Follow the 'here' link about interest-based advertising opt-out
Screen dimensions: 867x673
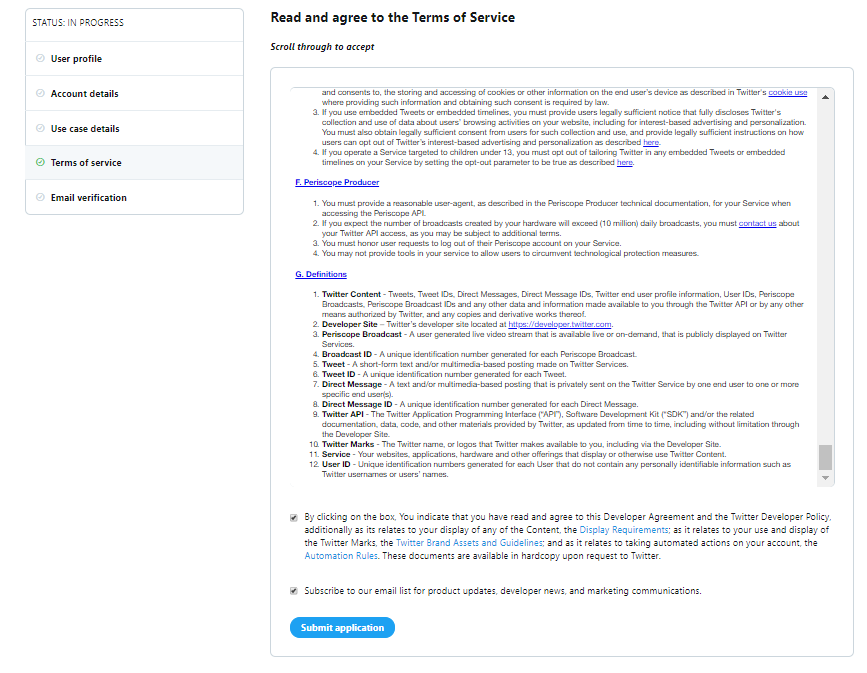[x=651, y=142]
